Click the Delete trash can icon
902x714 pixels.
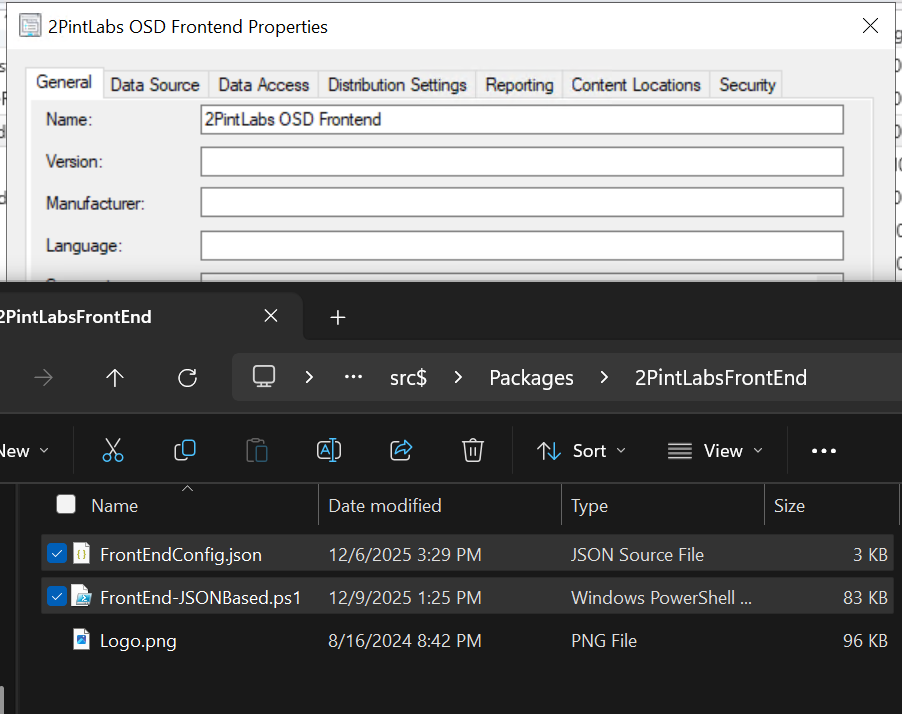[x=473, y=451]
